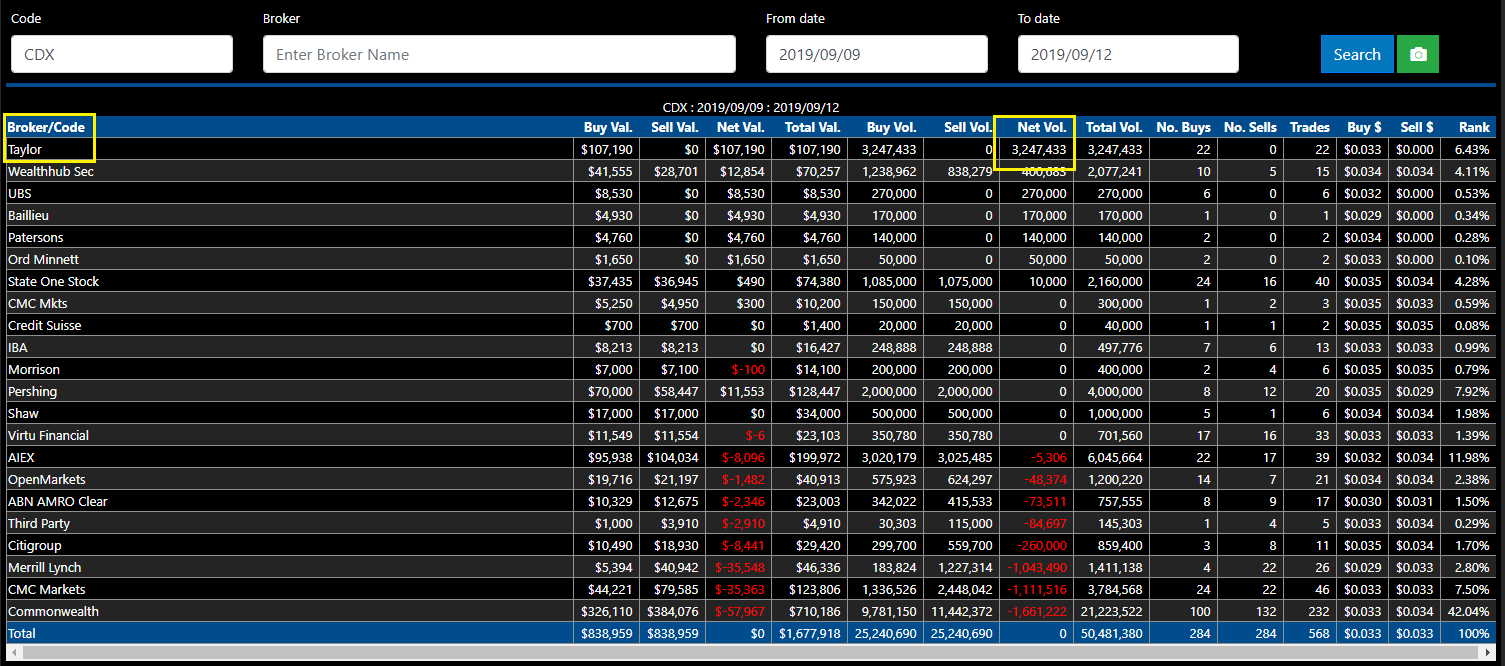Click Commonwealth's No. Sells value 132

(1266, 611)
